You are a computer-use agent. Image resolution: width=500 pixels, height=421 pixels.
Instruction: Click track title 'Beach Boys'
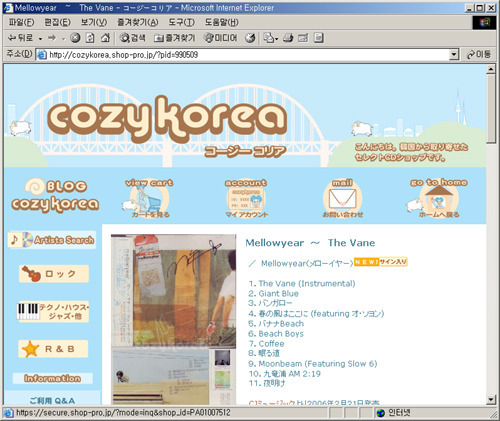[x=281, y=334]
